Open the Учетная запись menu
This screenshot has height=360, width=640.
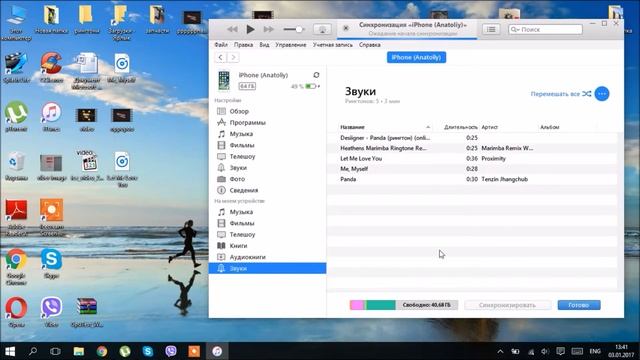tap(333, 45)
